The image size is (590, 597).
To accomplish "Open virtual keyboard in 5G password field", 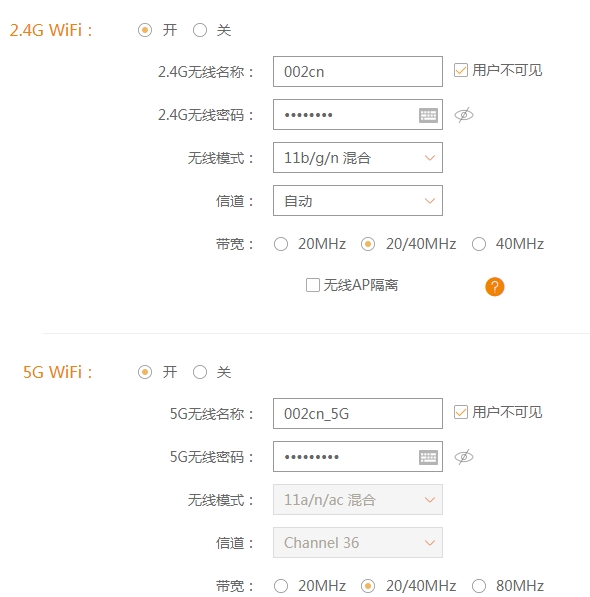I will [x=428, y=457].
